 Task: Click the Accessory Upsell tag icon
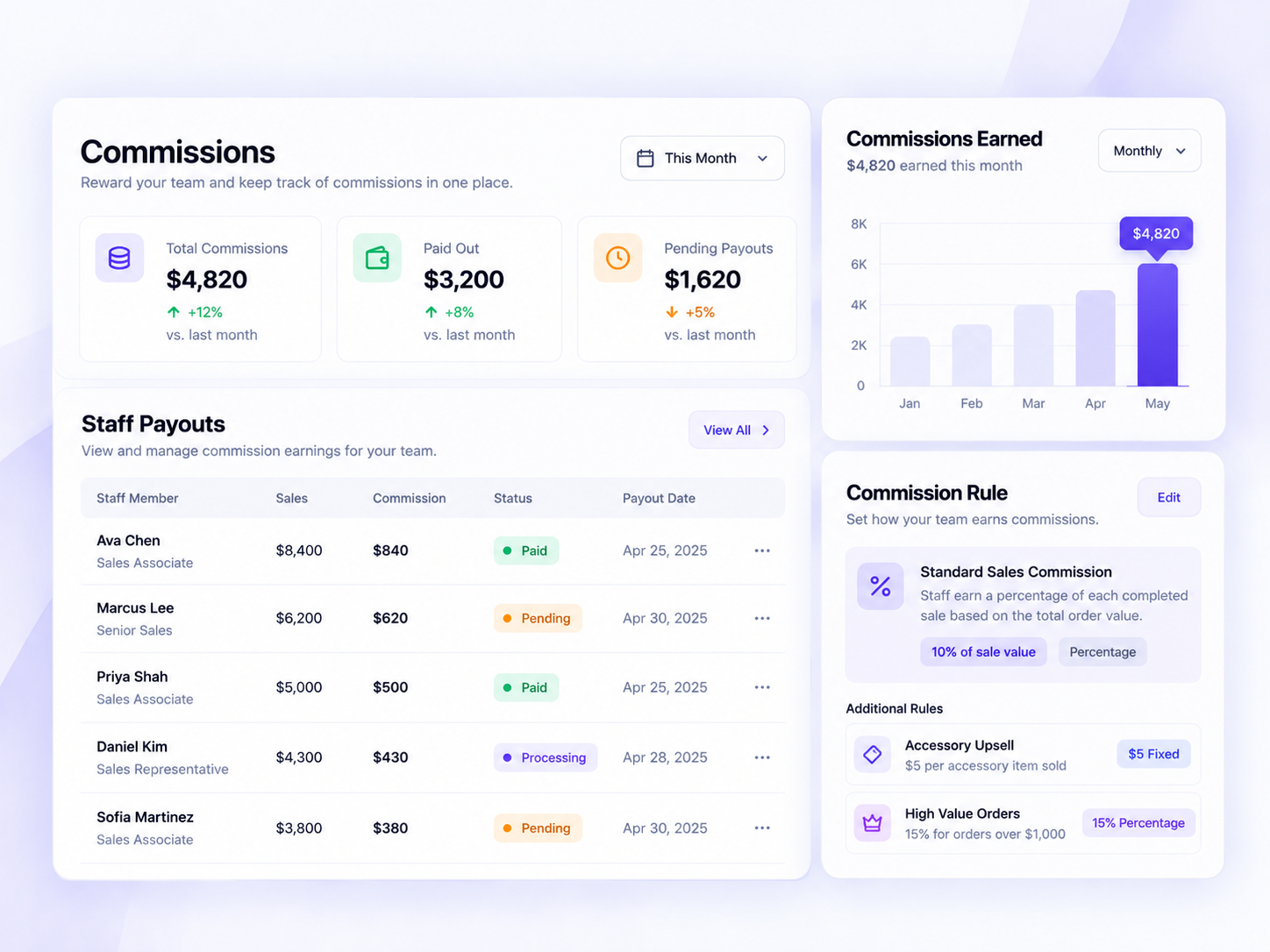pyautogui.click(x=873, y=754)
